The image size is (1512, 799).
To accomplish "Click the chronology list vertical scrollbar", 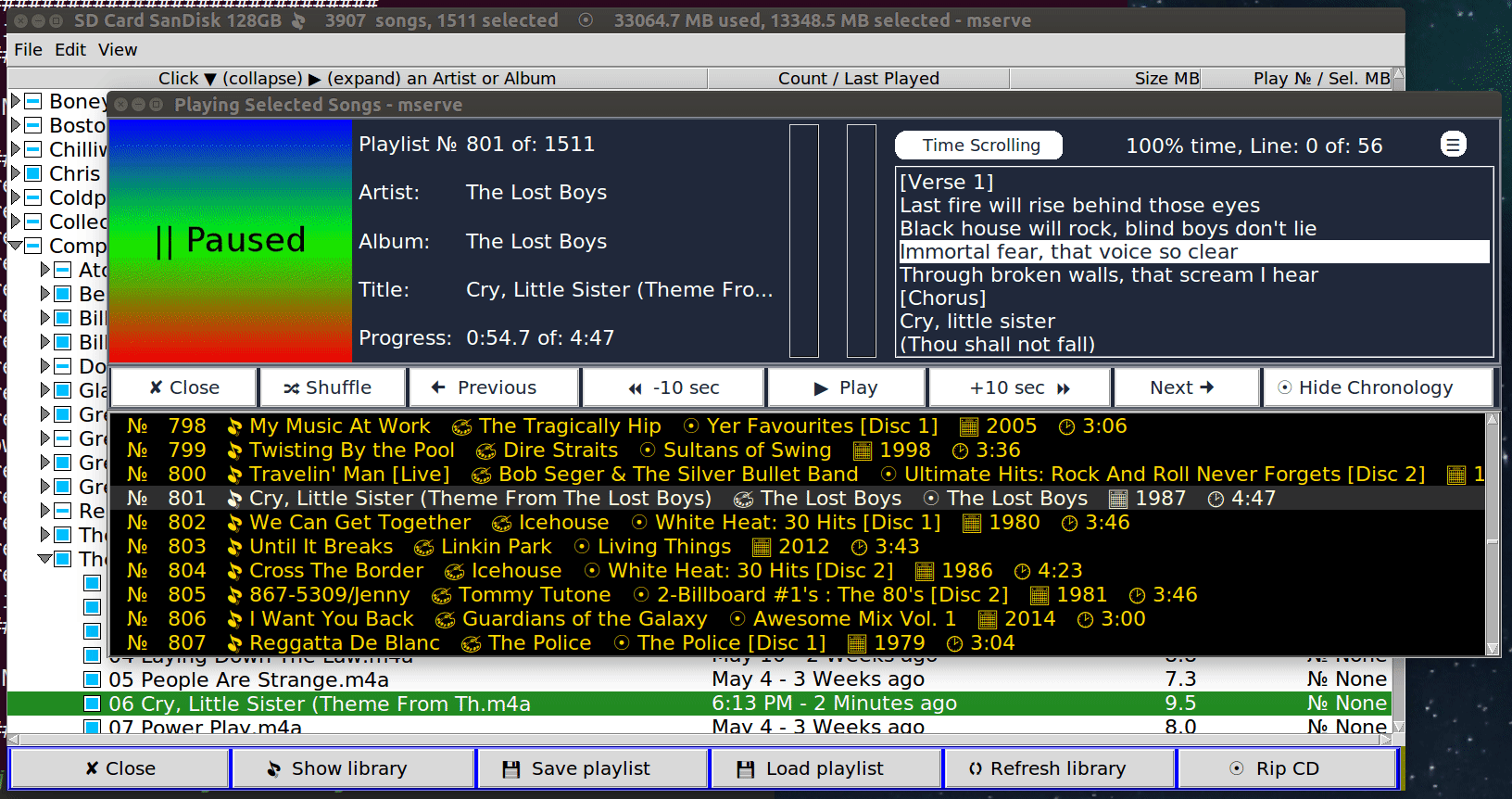I will pos(1492,535).
